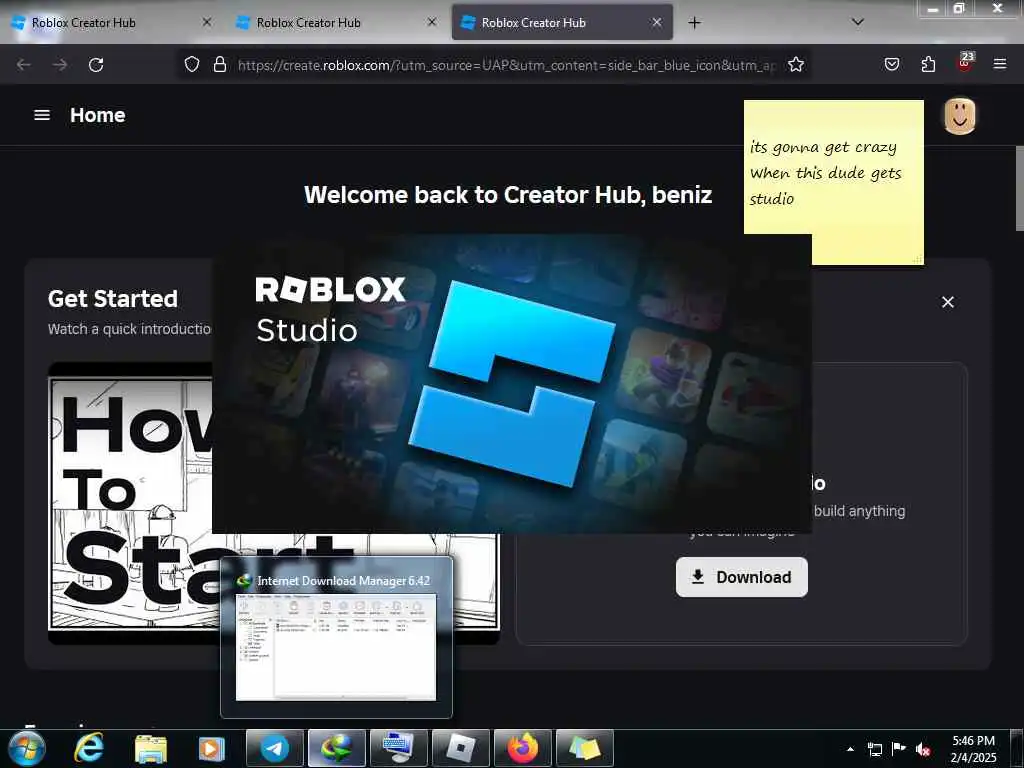Open the Creator Hub hamburger menu
1024x768 pixels.
(42, 115)
